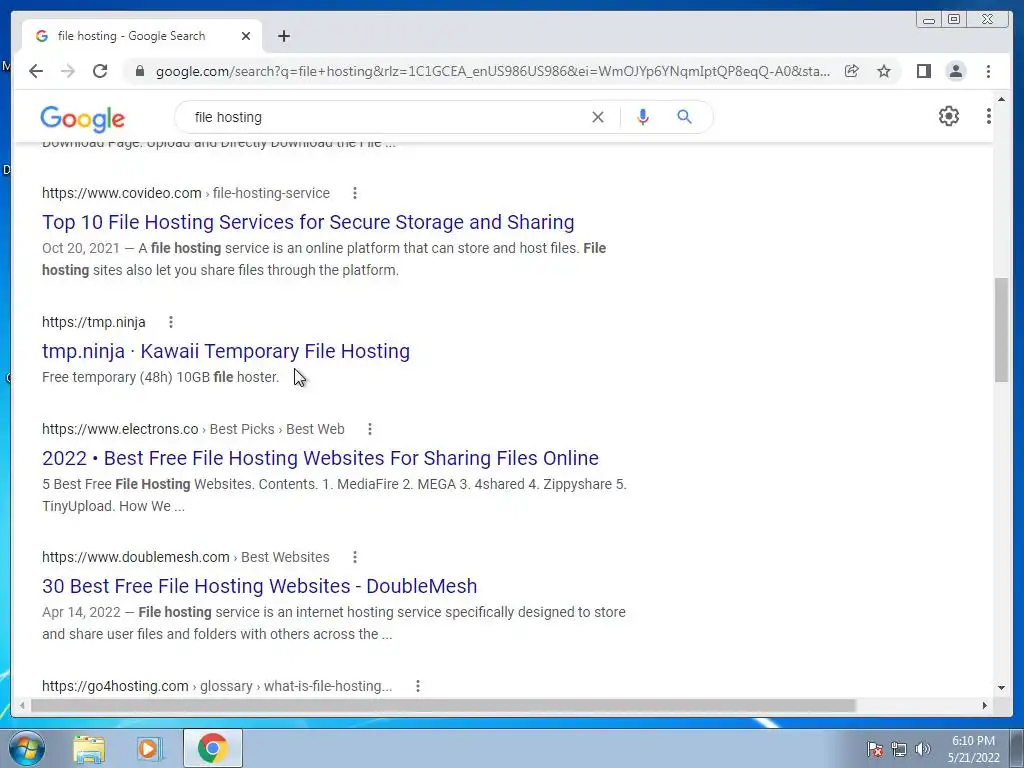Open the Chrome profile avatar
Image resolution: width=1024 pixels, height=768 pixels.
coord(955,71)
